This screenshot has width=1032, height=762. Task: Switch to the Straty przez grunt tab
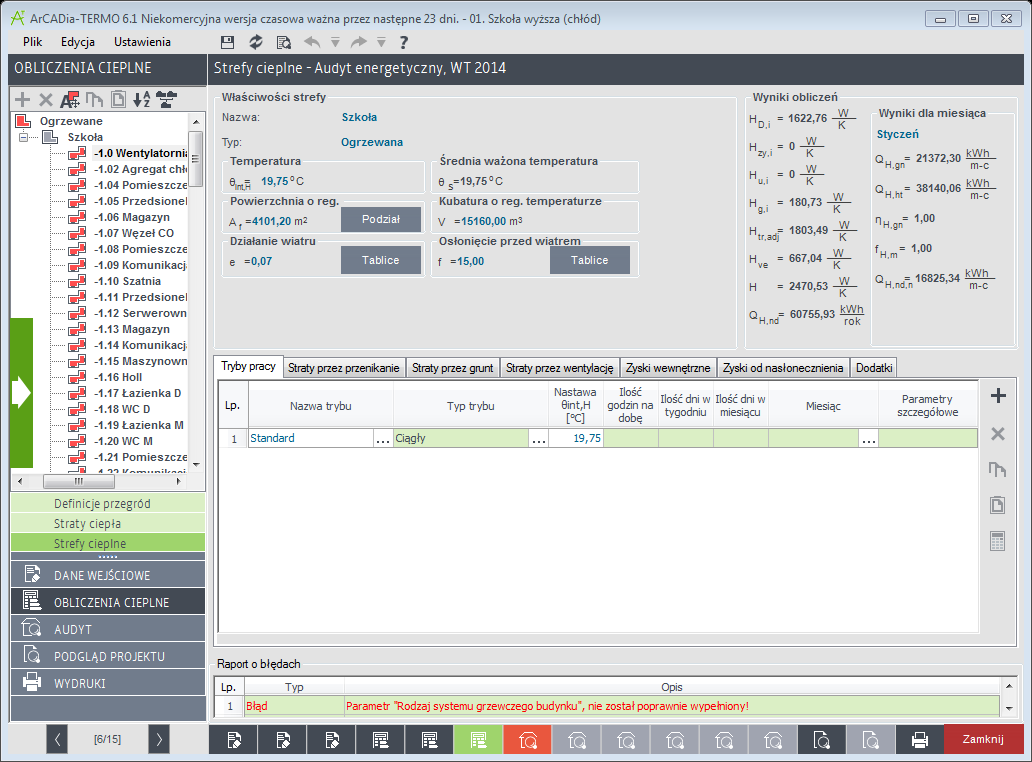coord(452,368)
